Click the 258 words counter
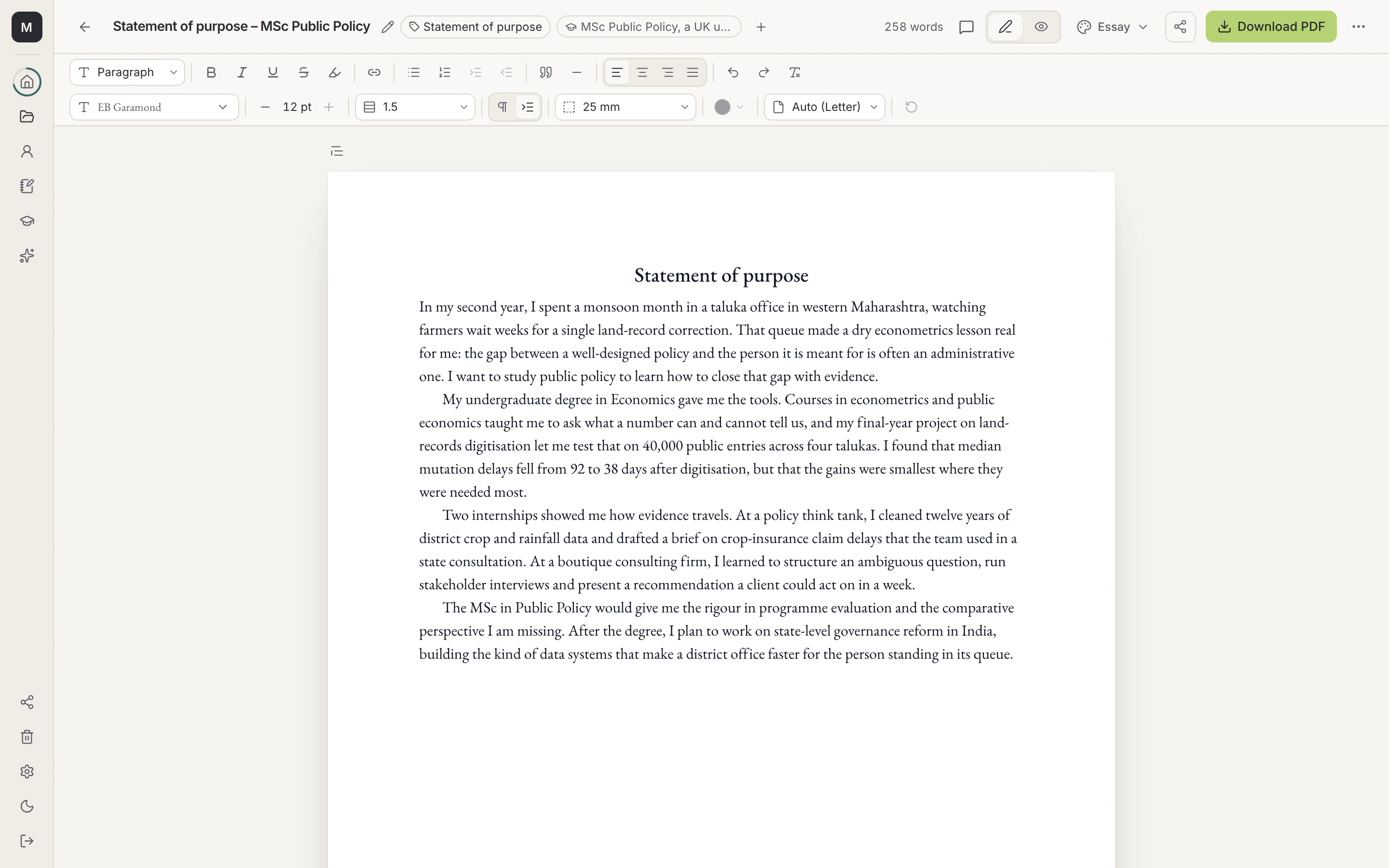Viewport: 1389px width, 868px height. click(913, 27)
